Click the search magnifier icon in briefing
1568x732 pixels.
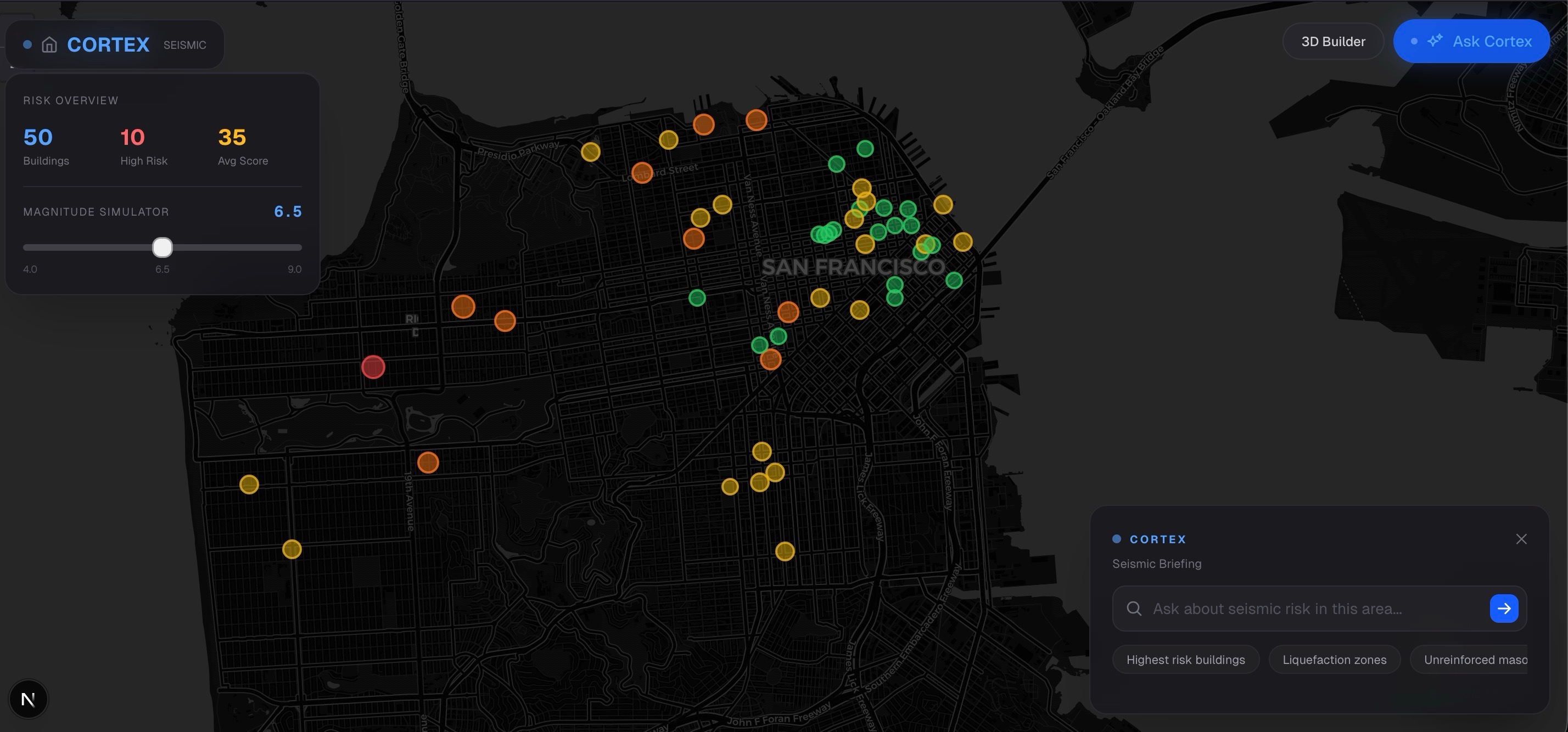coord(1133,609)
